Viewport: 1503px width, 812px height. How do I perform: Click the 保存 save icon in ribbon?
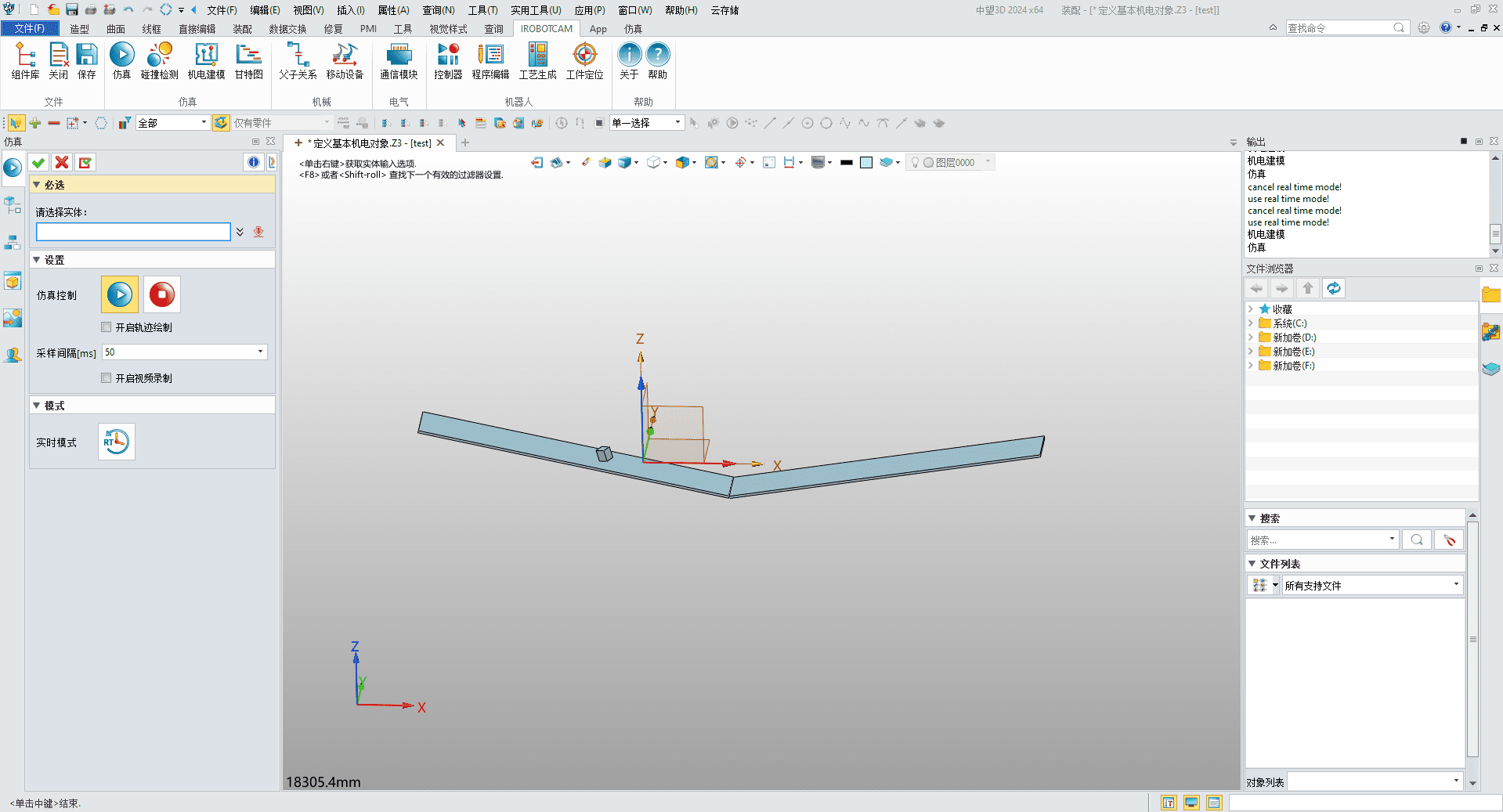tap(87, 61)
